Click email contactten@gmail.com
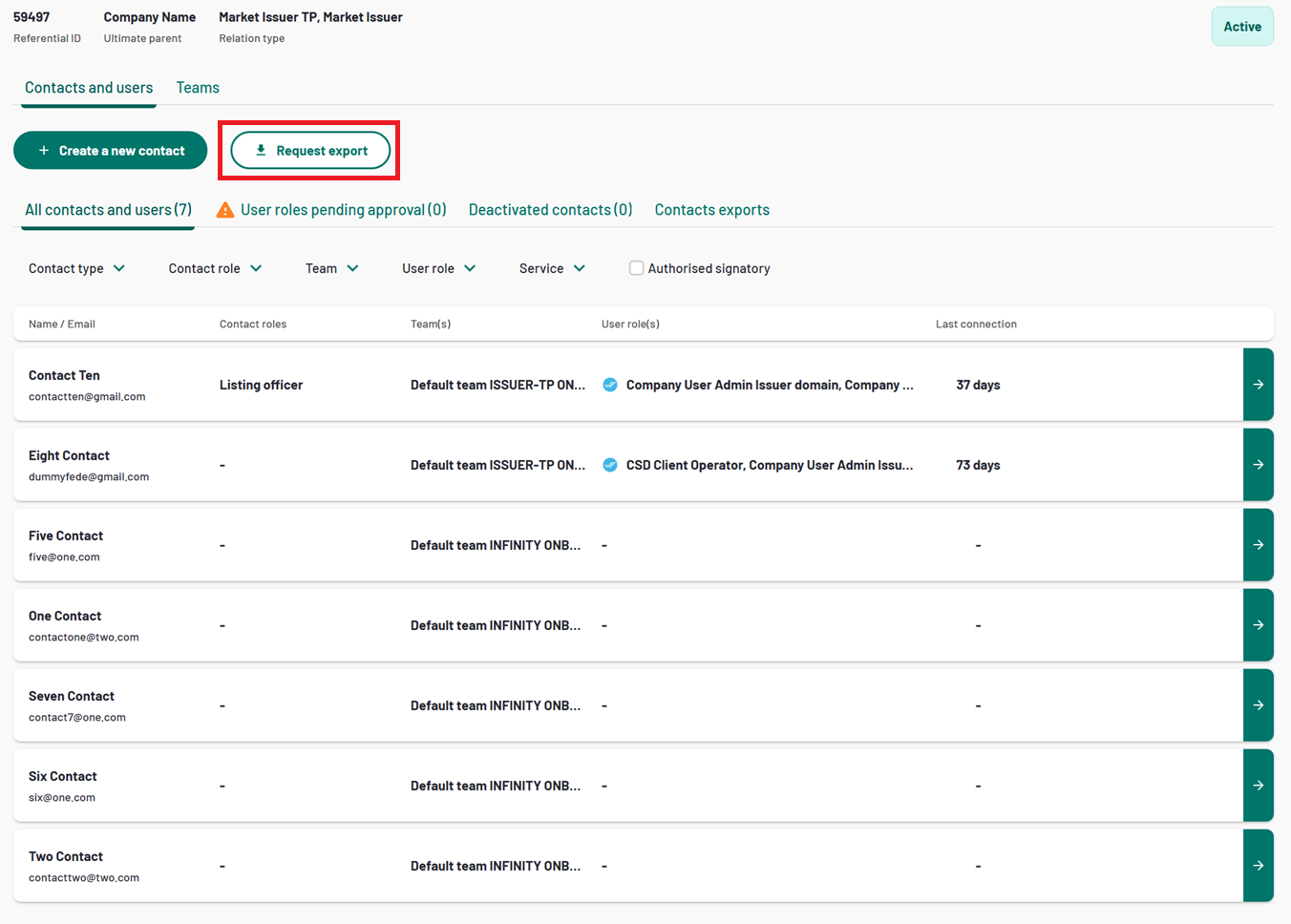This screenshot has height=924, width=1291. click(x=87, y=397)
